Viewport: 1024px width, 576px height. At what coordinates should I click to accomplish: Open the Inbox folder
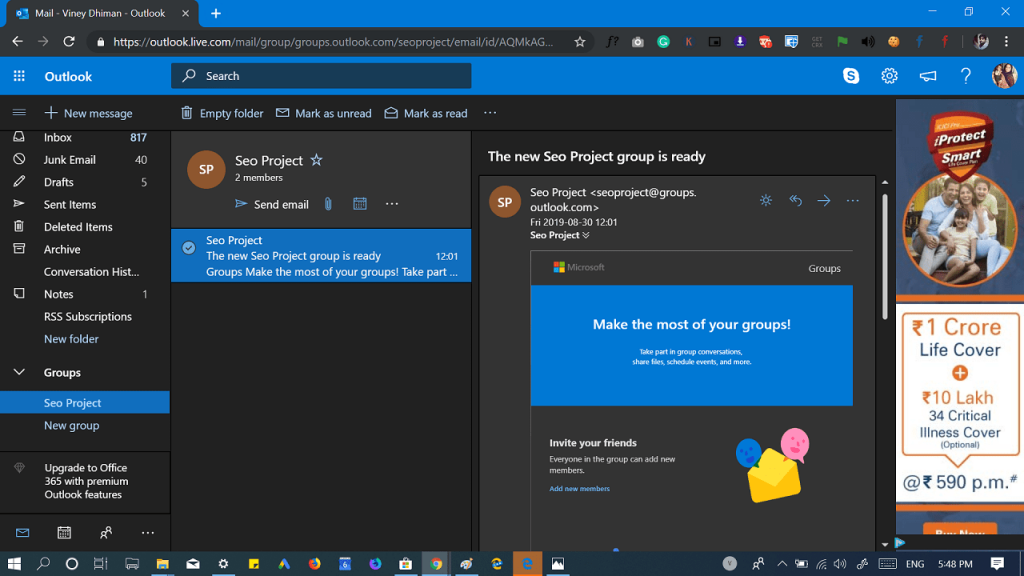[85, 137]
